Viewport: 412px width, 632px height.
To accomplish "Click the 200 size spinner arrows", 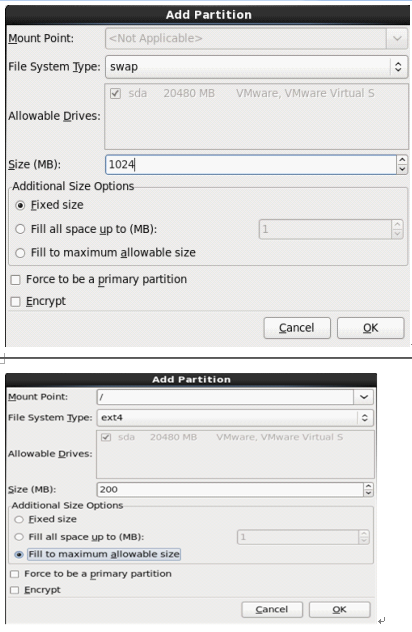I will click(368, 490).
